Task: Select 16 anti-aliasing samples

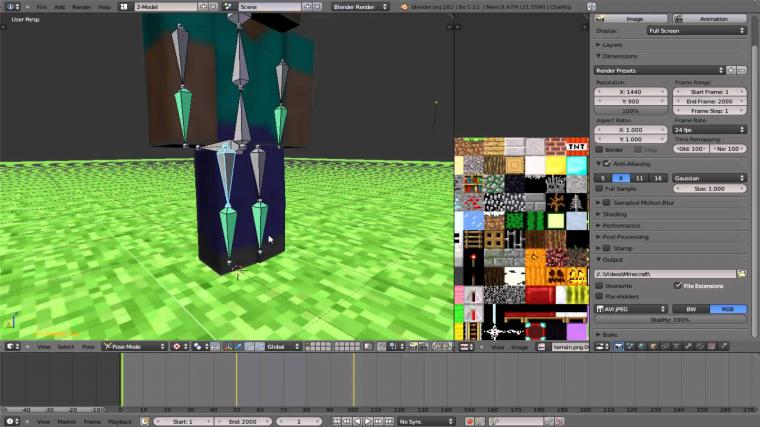Action: pos(658,178)
